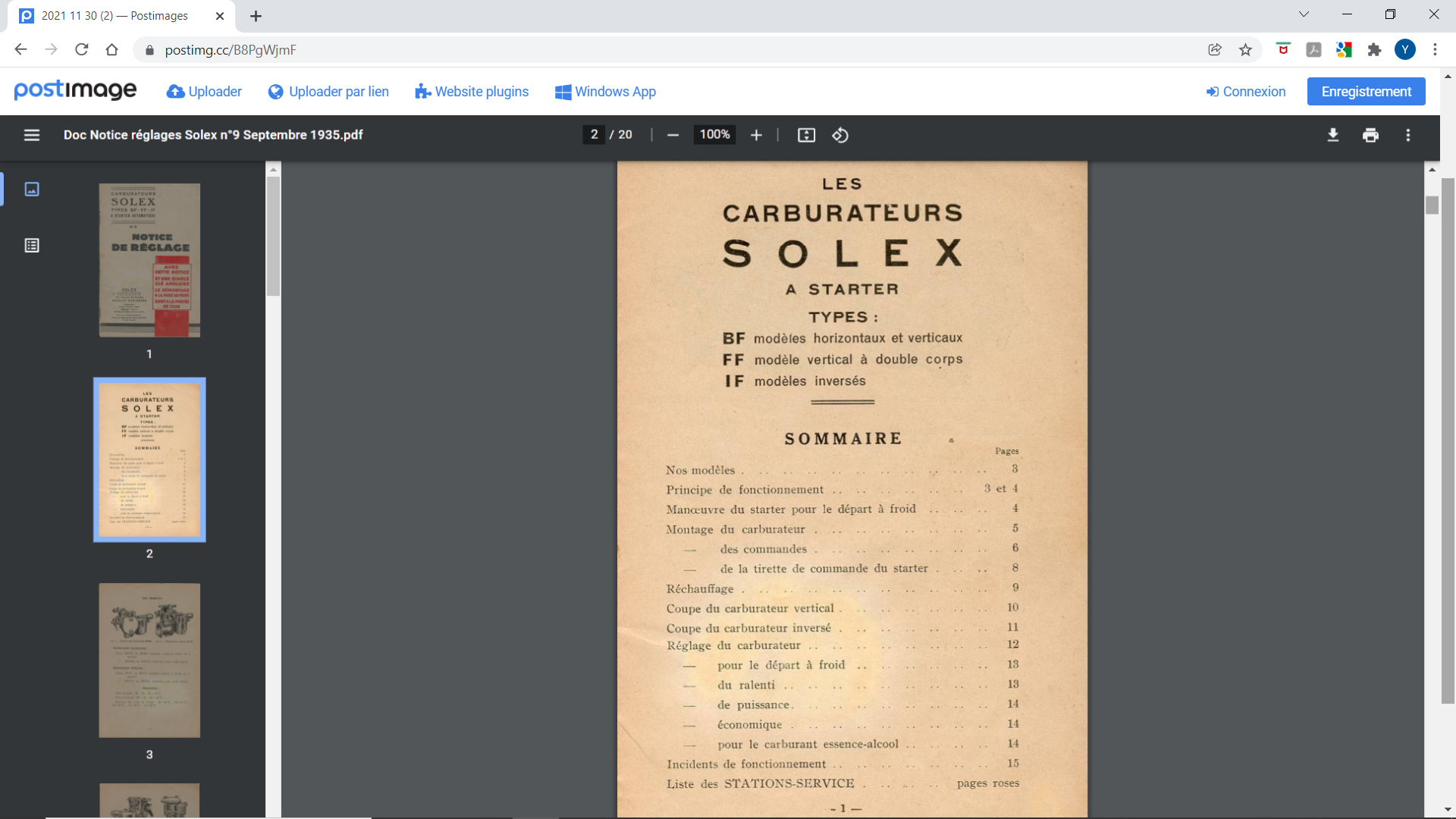Screen dimensions: 1456x819
Task: Print the PDF document
Action: point(1370,135)
